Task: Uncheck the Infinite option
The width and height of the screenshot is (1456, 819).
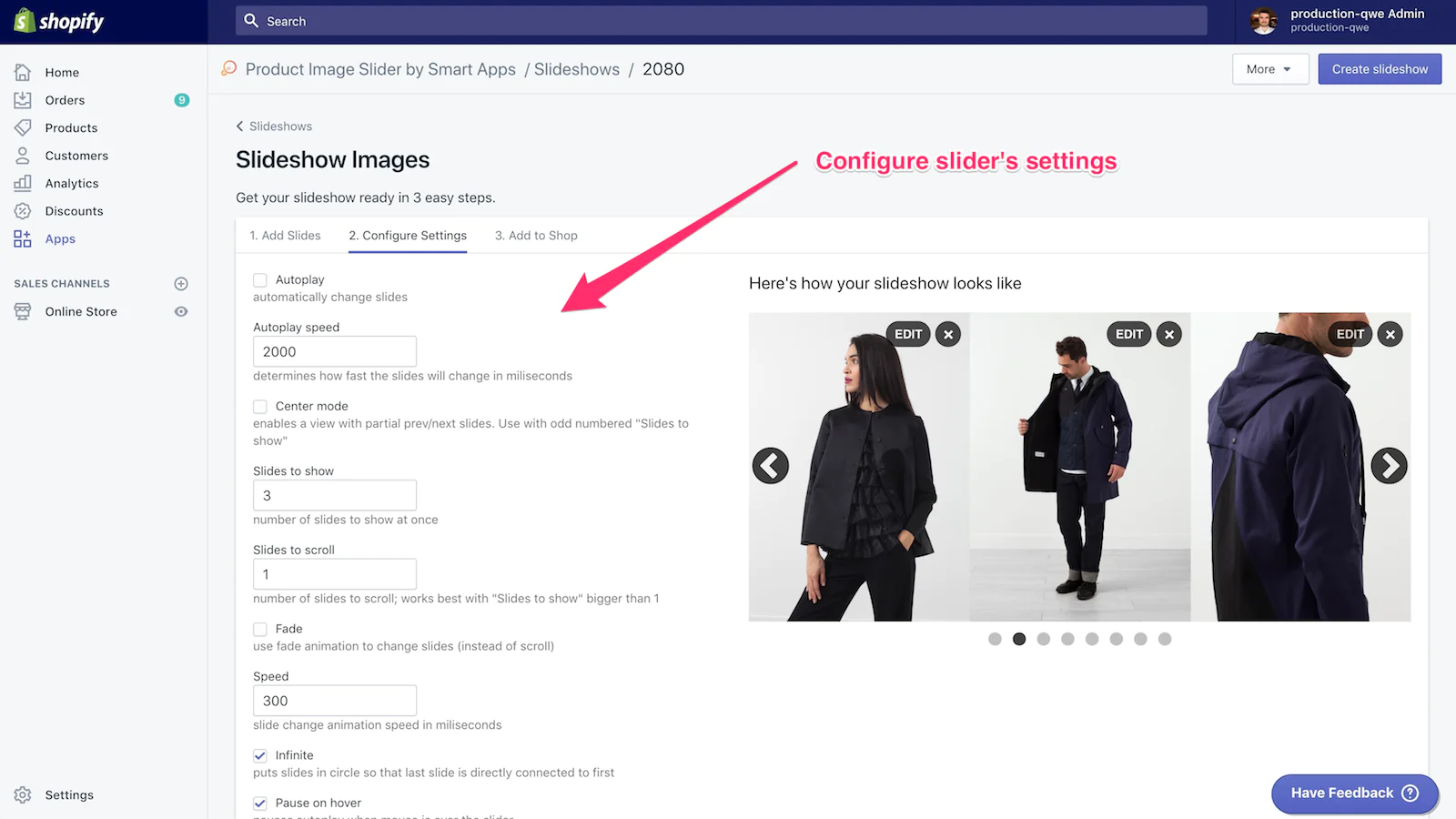Action: (x=260, y=755)
